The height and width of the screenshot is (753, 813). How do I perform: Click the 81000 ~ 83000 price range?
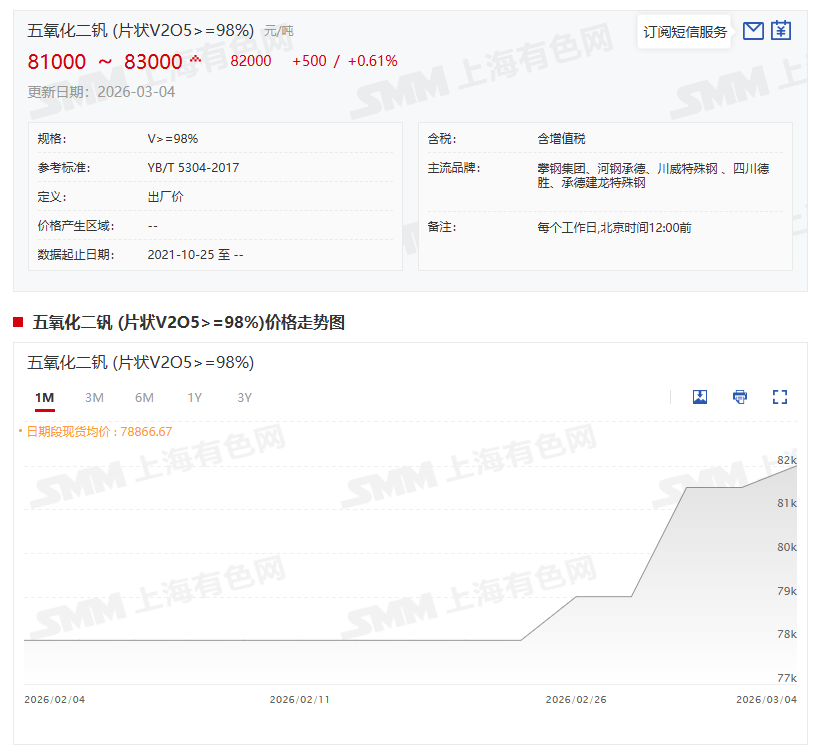point(105,62)
